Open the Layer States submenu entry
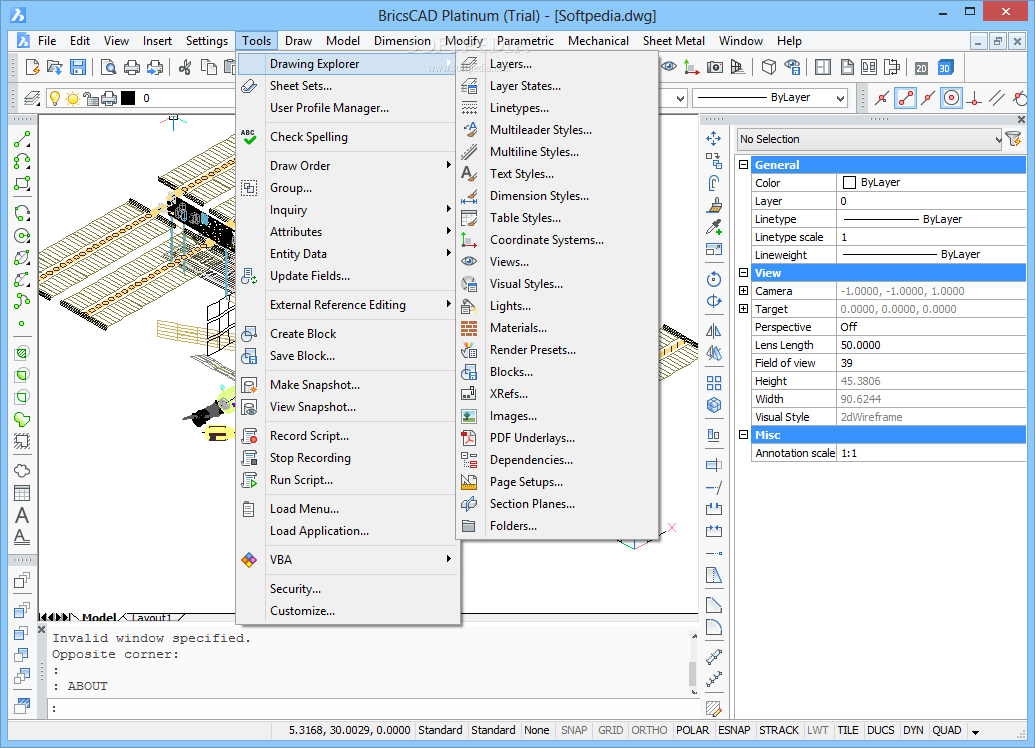This screenshot has width=1035, height=748. pos(525,86)
